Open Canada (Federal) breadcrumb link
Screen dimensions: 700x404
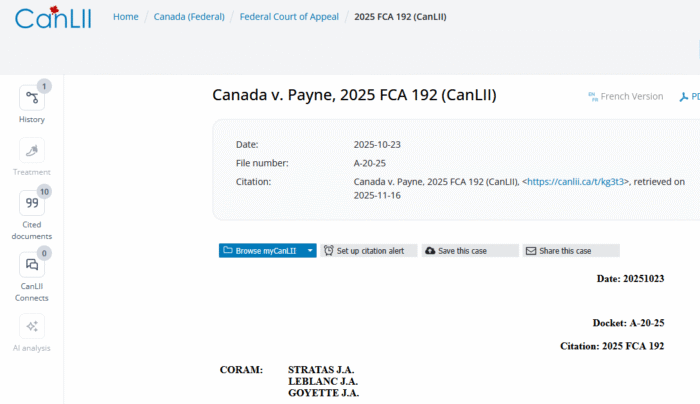(x=189, y=17)
